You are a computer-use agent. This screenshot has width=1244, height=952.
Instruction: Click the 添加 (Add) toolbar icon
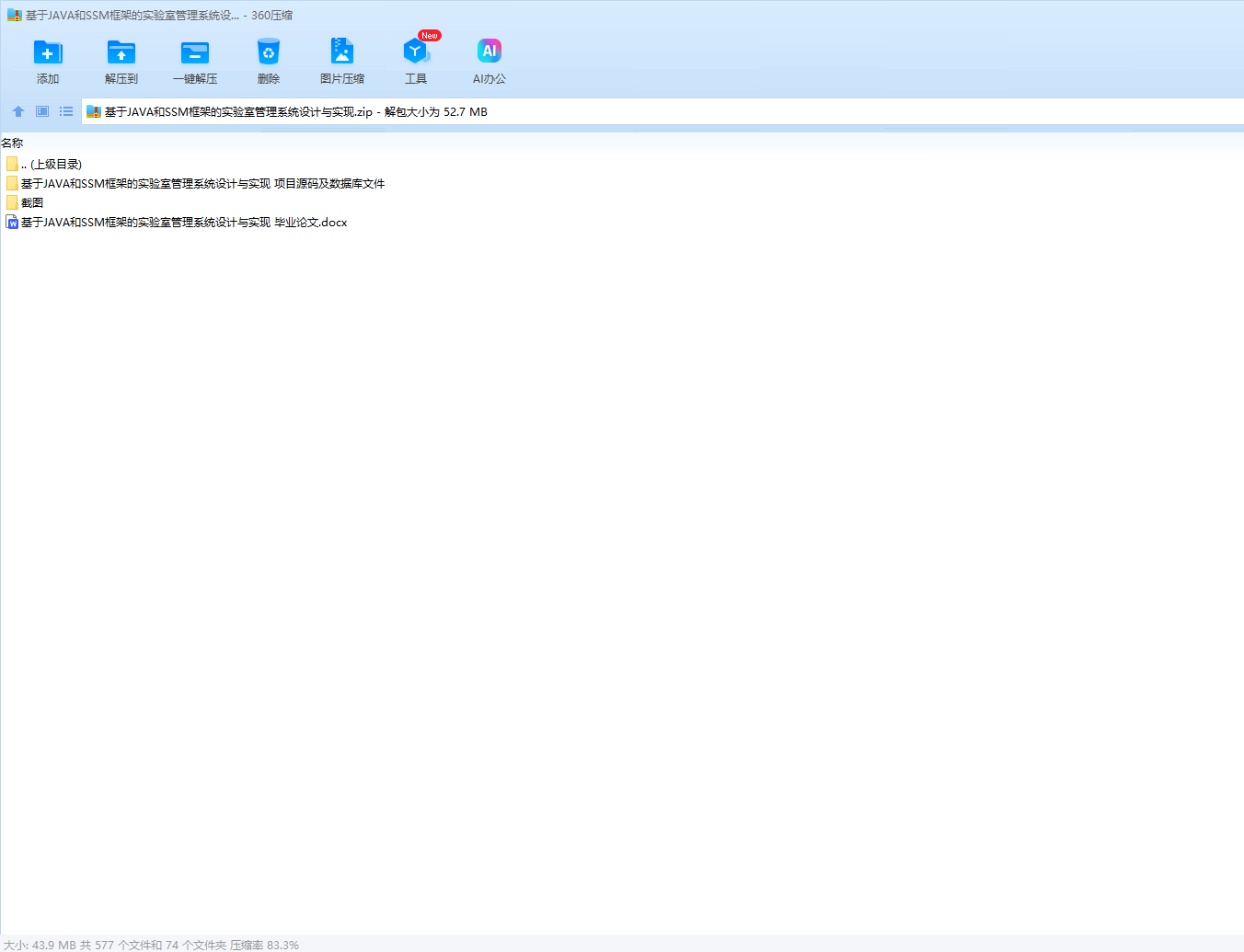(x=48, y=52)
